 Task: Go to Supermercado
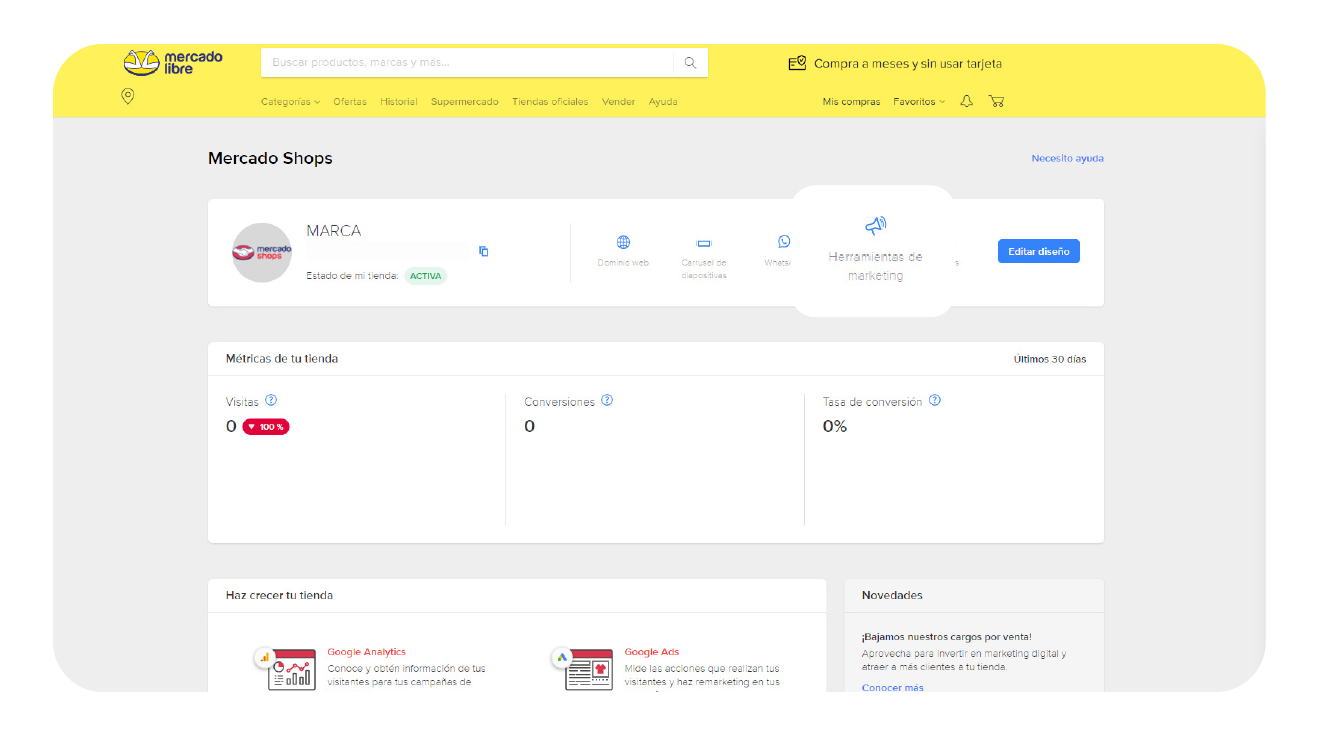click(x=465, y=102)
